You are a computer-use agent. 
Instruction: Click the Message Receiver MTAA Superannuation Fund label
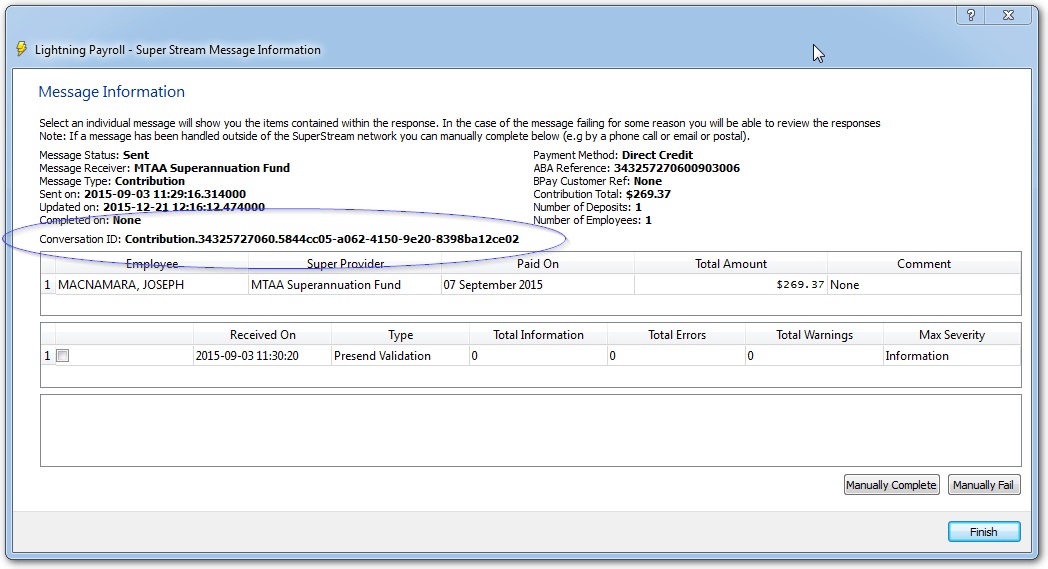click(x=164, y=168)
